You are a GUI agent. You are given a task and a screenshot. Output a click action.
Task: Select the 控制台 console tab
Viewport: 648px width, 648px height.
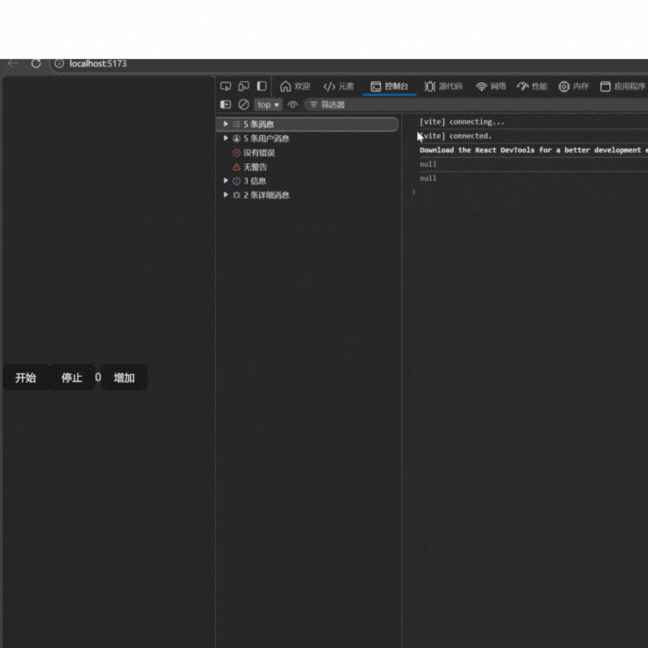click(389, 86)
